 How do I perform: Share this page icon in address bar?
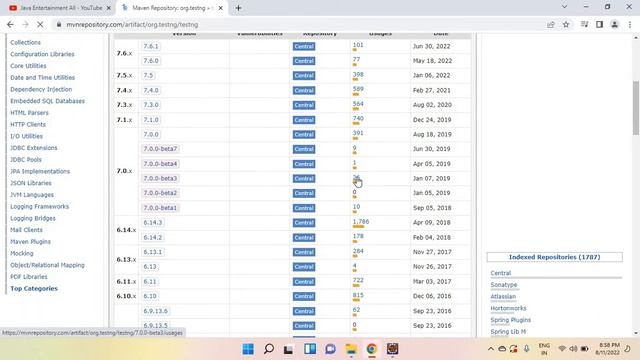click(551, 24)
